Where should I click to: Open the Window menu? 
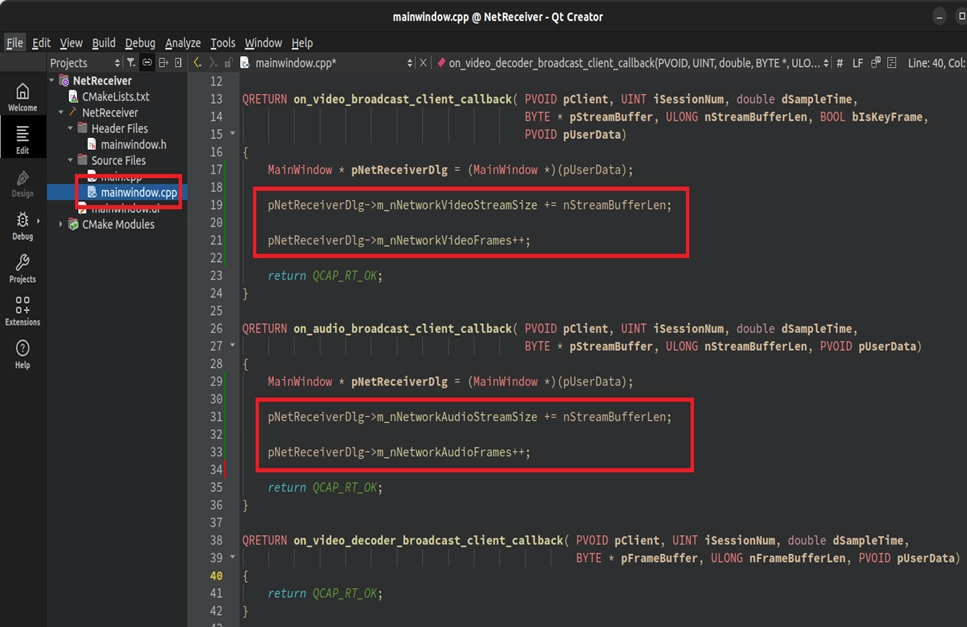(263, 43)
